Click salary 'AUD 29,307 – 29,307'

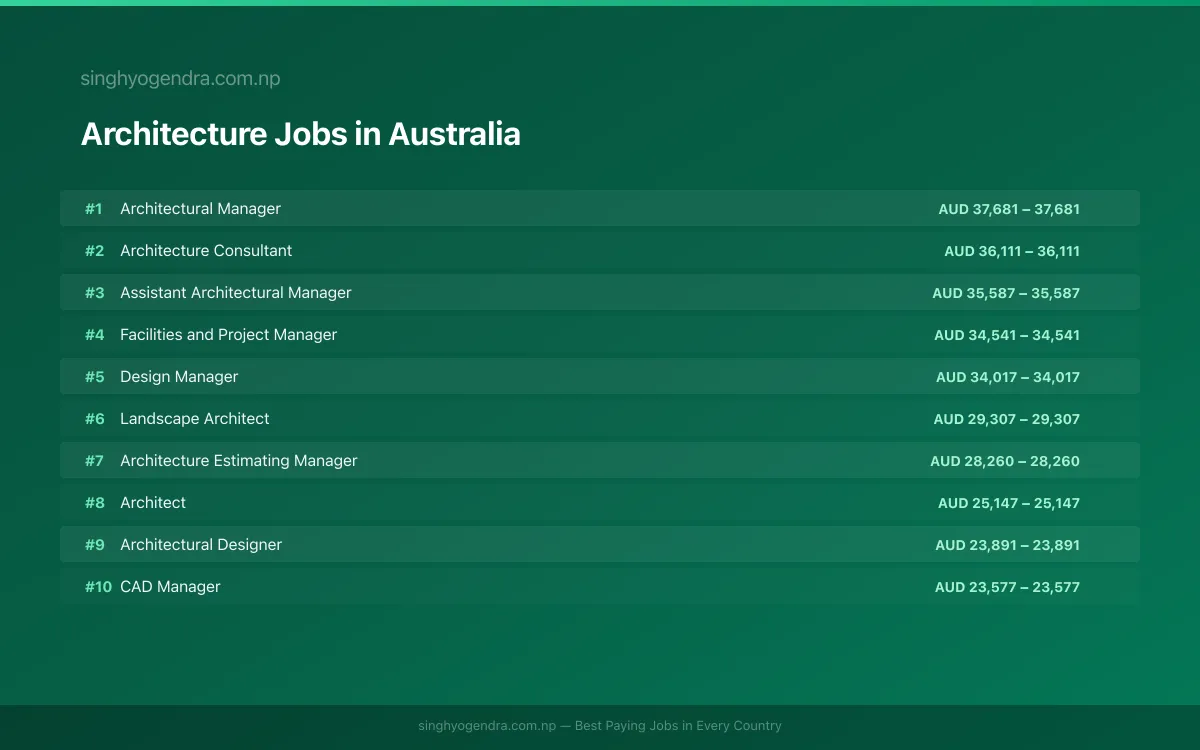click(x=1007, y=419)
